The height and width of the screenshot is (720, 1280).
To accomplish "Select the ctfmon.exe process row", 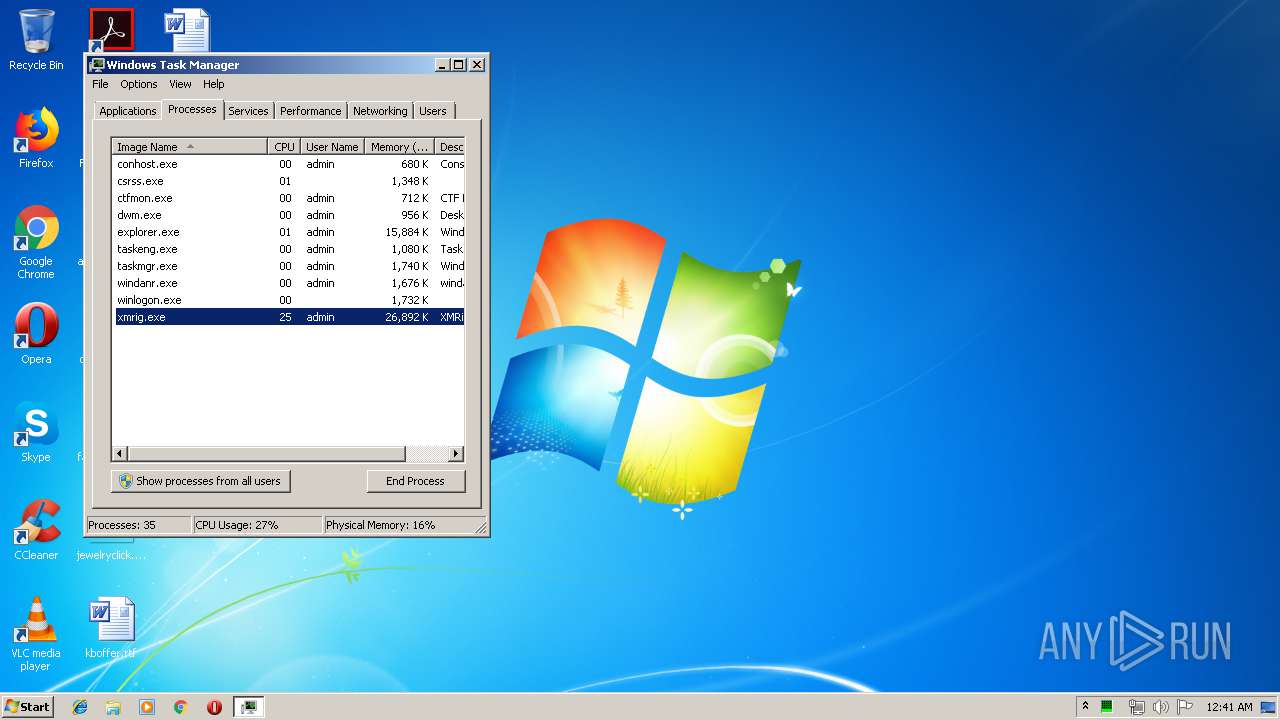I will 288,198.
